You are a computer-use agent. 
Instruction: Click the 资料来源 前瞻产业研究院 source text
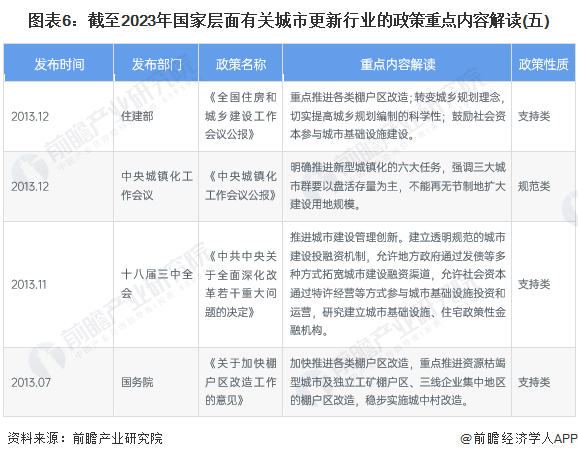tap(85, 438)
